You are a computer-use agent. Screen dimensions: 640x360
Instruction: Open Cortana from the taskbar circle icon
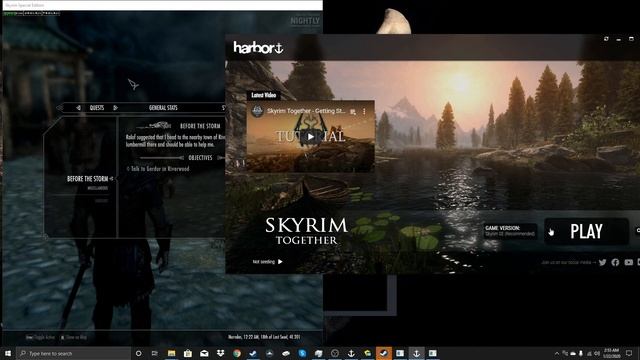click(x=138, y=353)
